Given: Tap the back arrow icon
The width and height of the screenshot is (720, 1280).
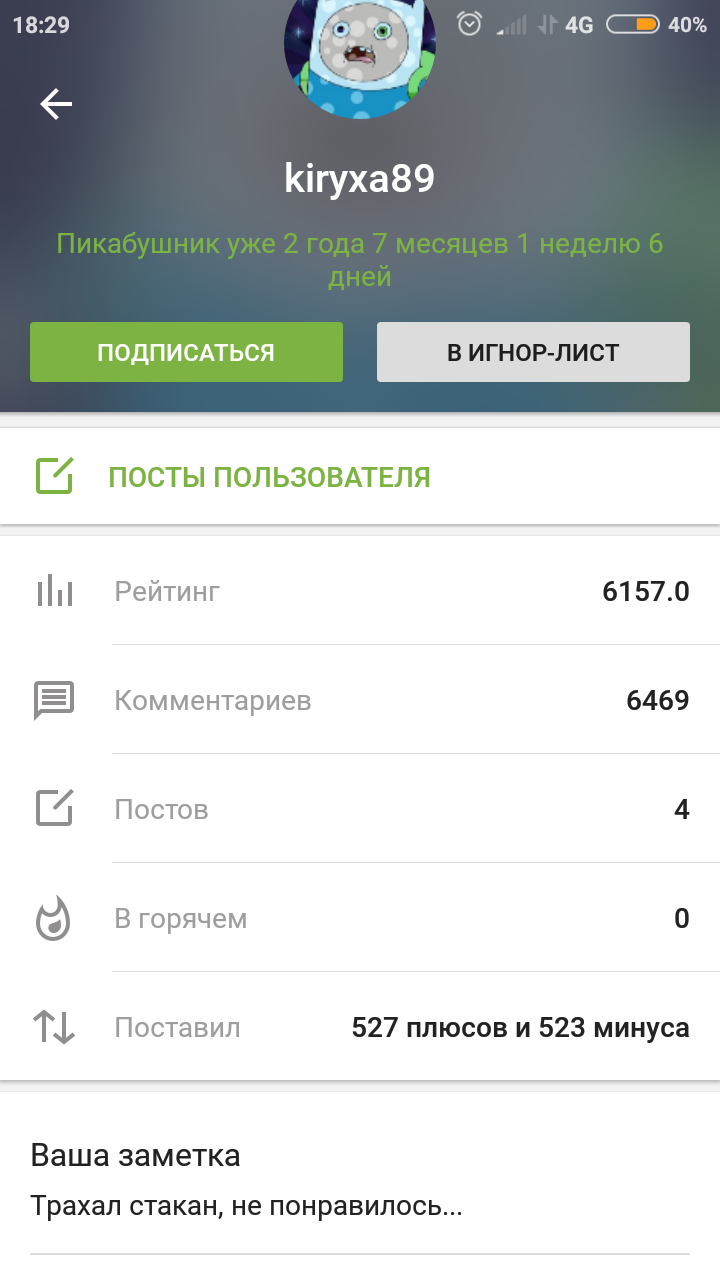Looking at the screenshot, I should pyautogui.click(x=56, y=104).
